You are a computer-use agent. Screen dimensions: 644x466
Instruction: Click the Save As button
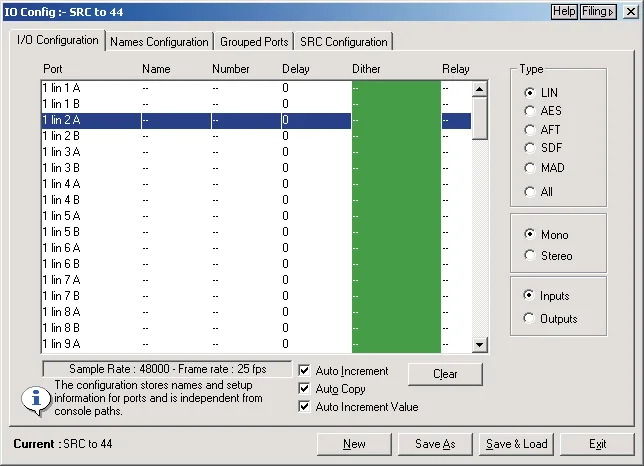click(x=435, y=444)
